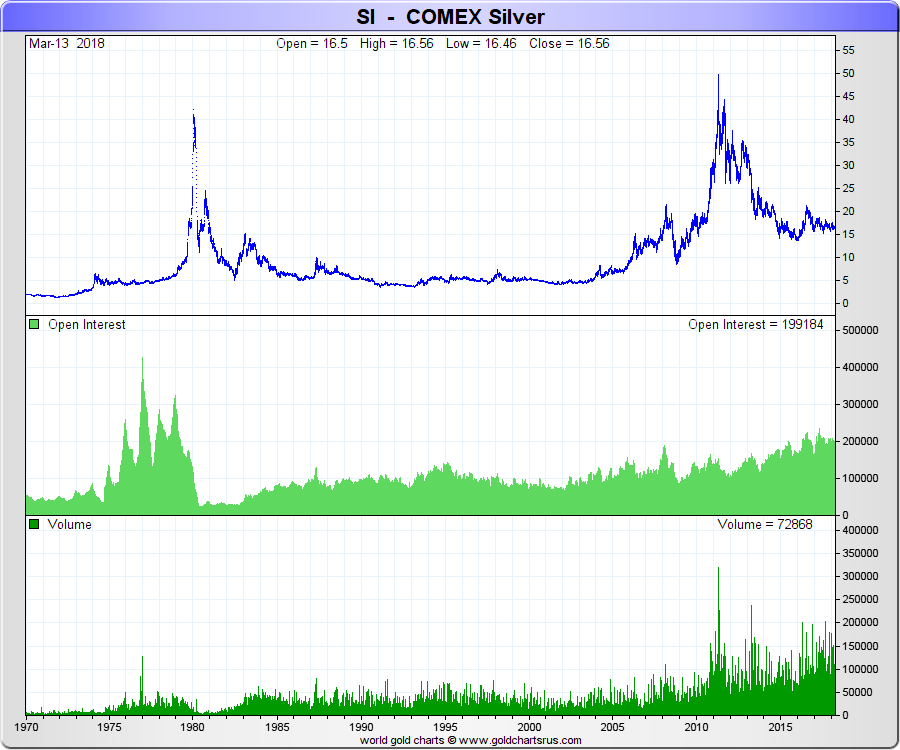Click the 500000 open interest axis label
Screen dimensions: 900x750
click(860, 331)
